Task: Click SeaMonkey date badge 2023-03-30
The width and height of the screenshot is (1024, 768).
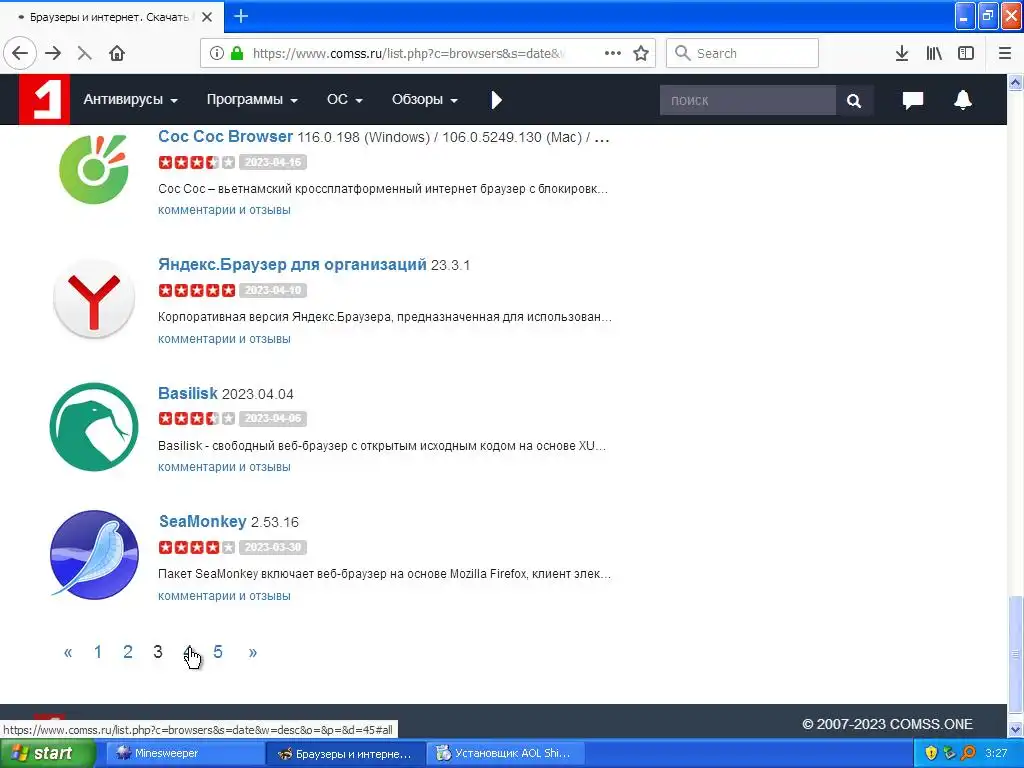Action: click(x=273, y=547)
